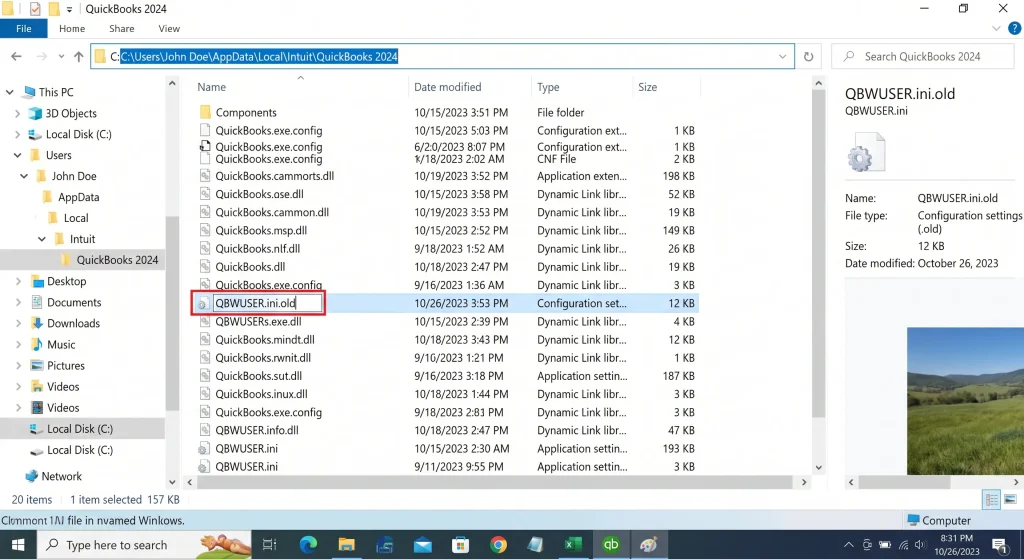
Task: Click the volume speaker tray icon
Action: 921,545
